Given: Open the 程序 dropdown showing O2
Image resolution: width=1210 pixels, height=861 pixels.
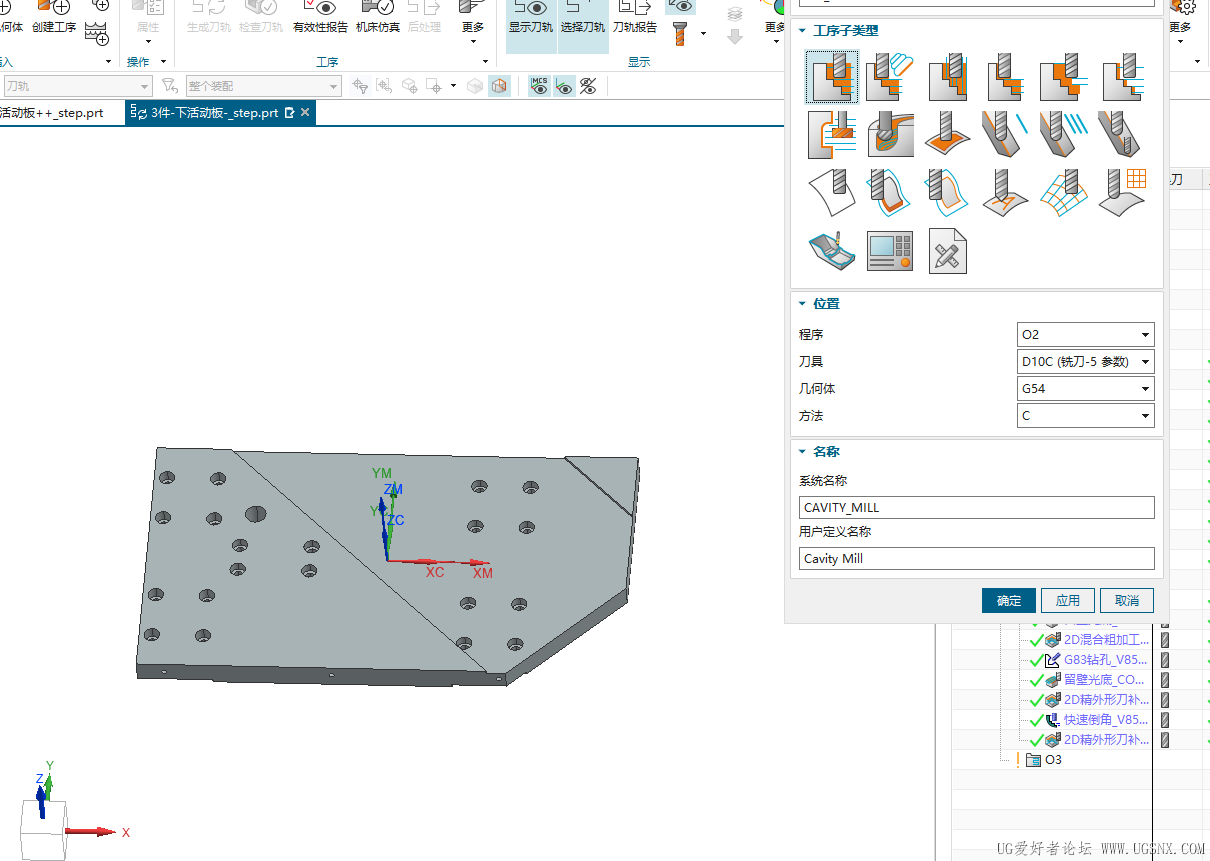Looking at the screenshot, I should (x=1085, y=335).
